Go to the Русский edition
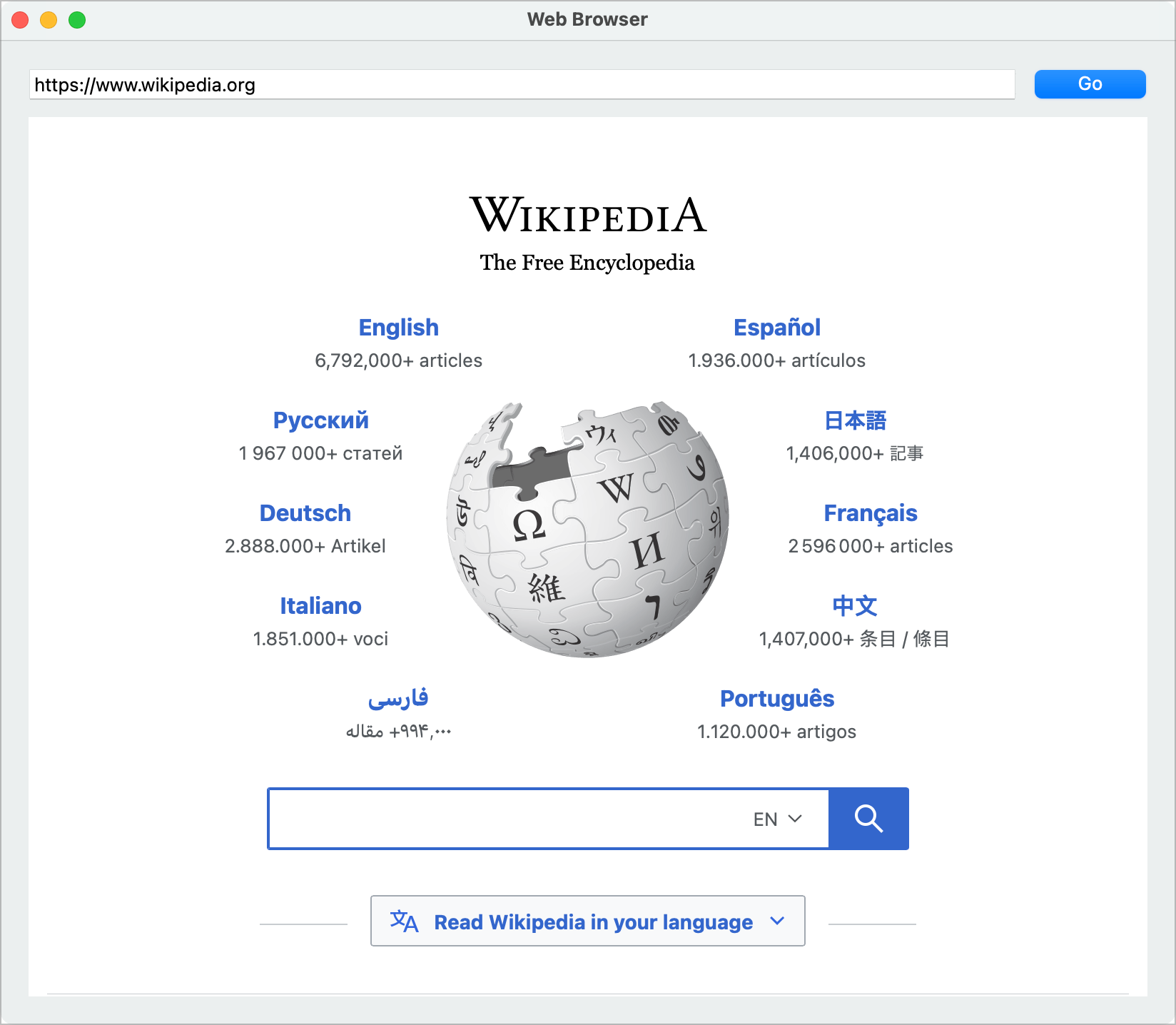This screenshot has height=1025, width=1176. tap(320, 420)
